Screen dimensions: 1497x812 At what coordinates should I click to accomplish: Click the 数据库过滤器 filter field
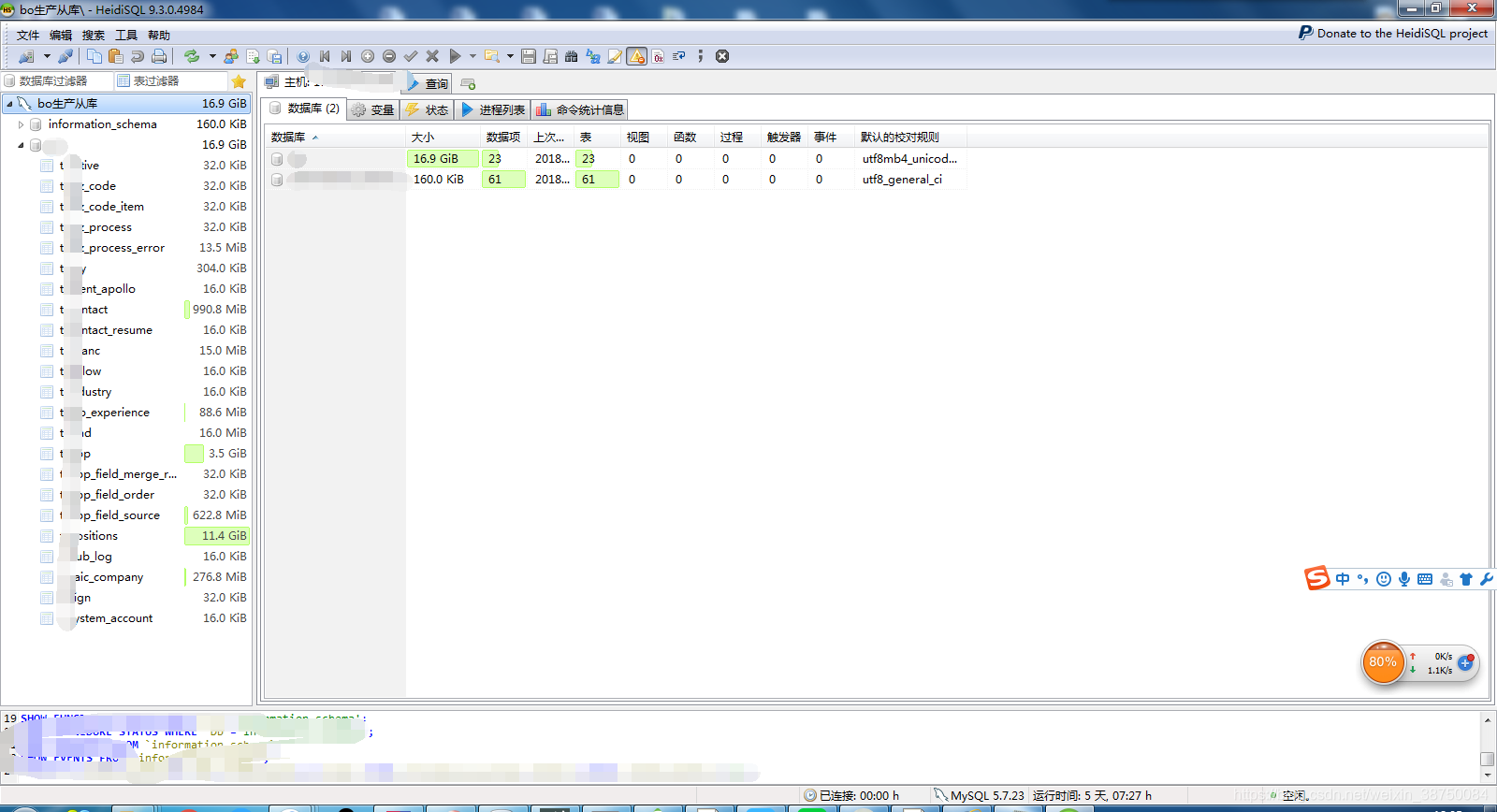click(57, 81)
